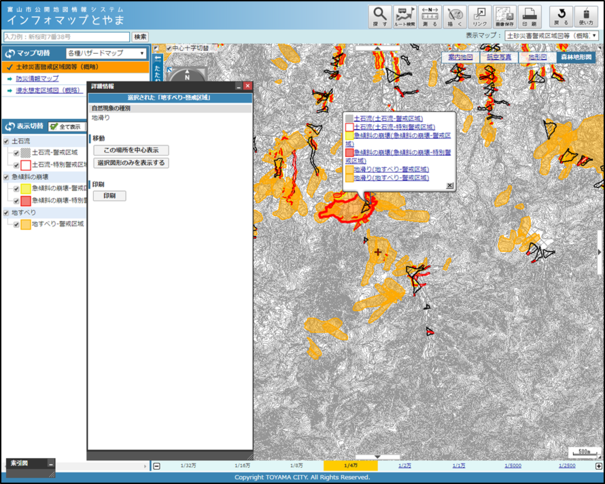Click the up arrow handle at map top
The width and height of the screenshot is (605, 484).
pos(377,48)
